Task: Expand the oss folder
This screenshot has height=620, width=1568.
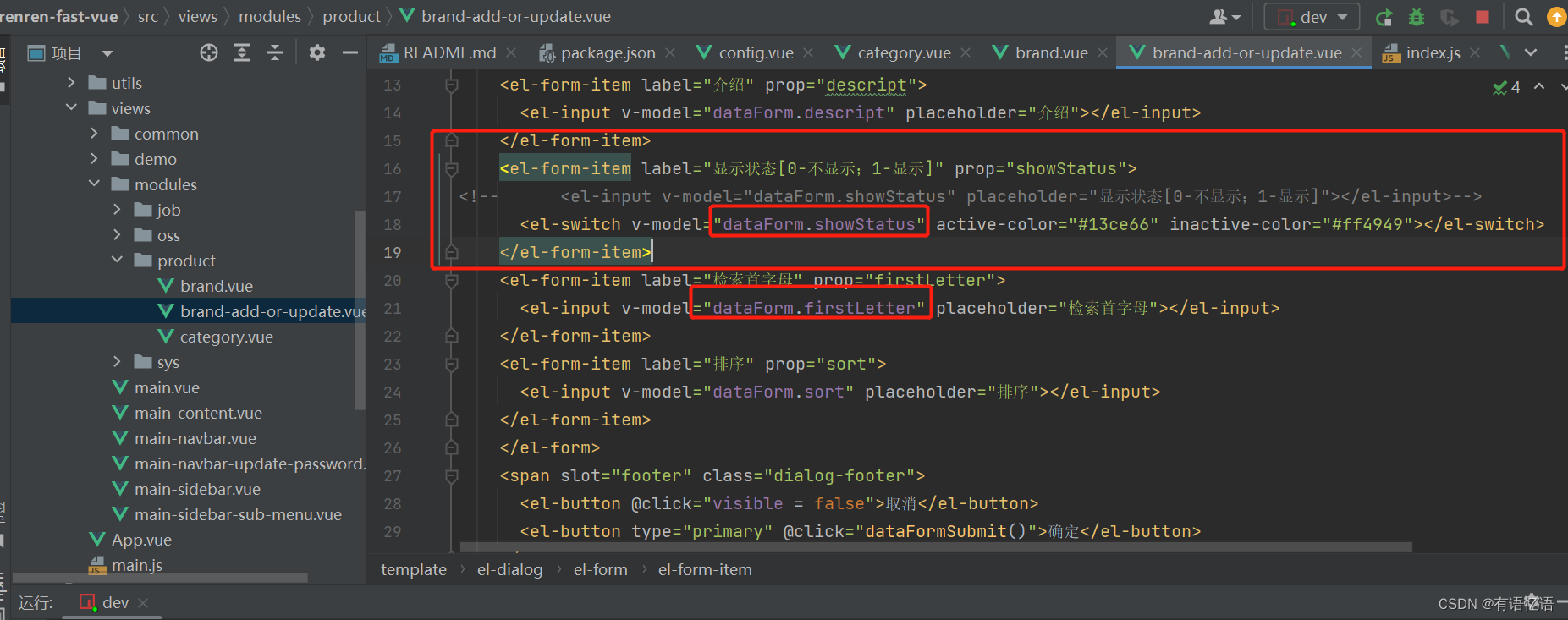Action: coord(117,235)
